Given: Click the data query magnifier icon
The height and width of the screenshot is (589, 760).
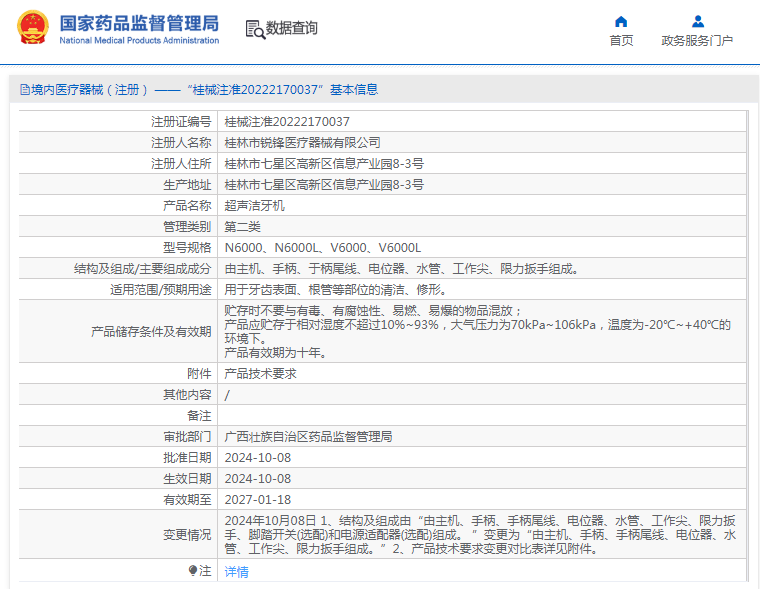Looking at the screenshot, I should point(255,30).
